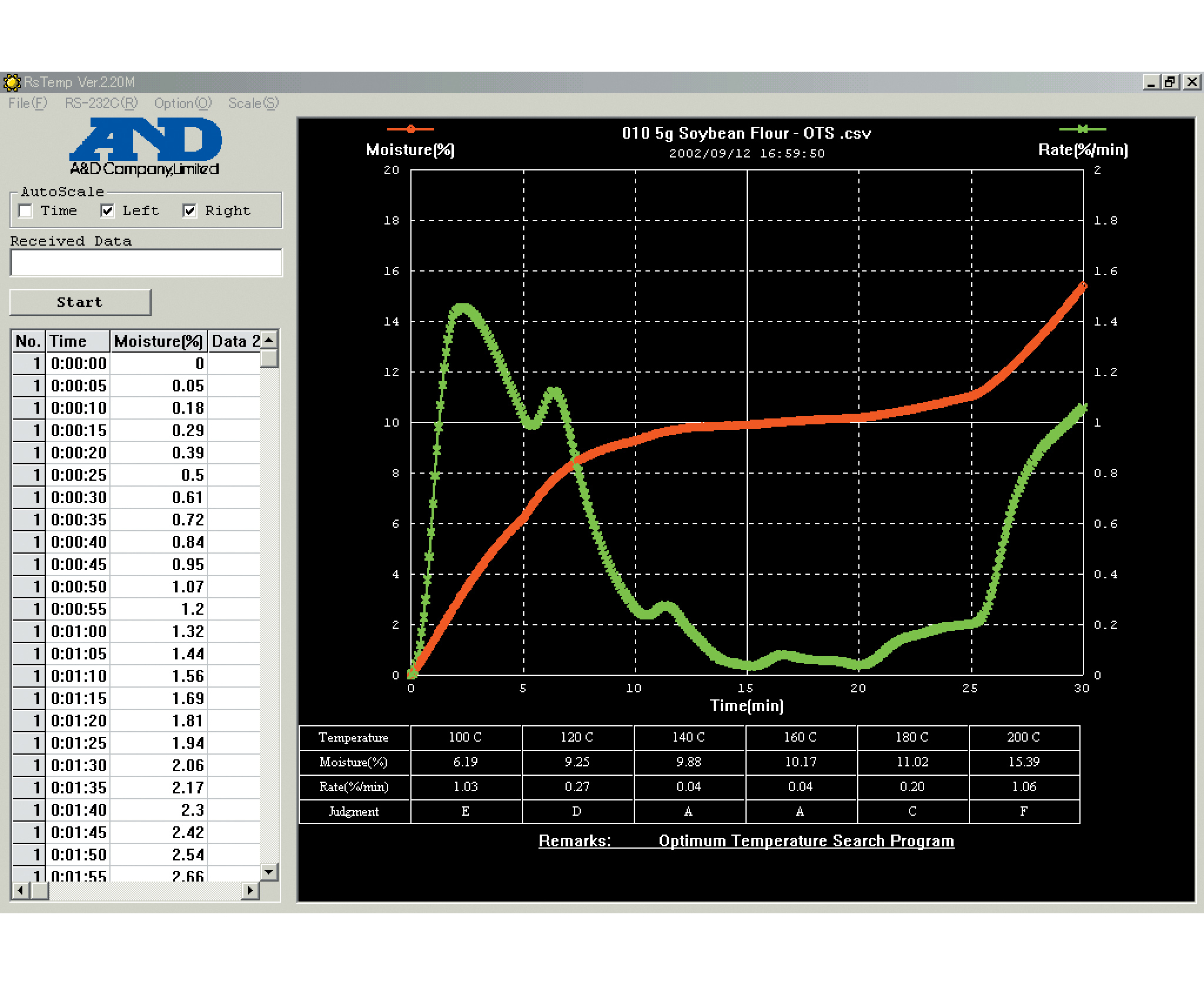Click the horizontal scroll left arrow
The image size is (1204, 985).
pos(21,890)
